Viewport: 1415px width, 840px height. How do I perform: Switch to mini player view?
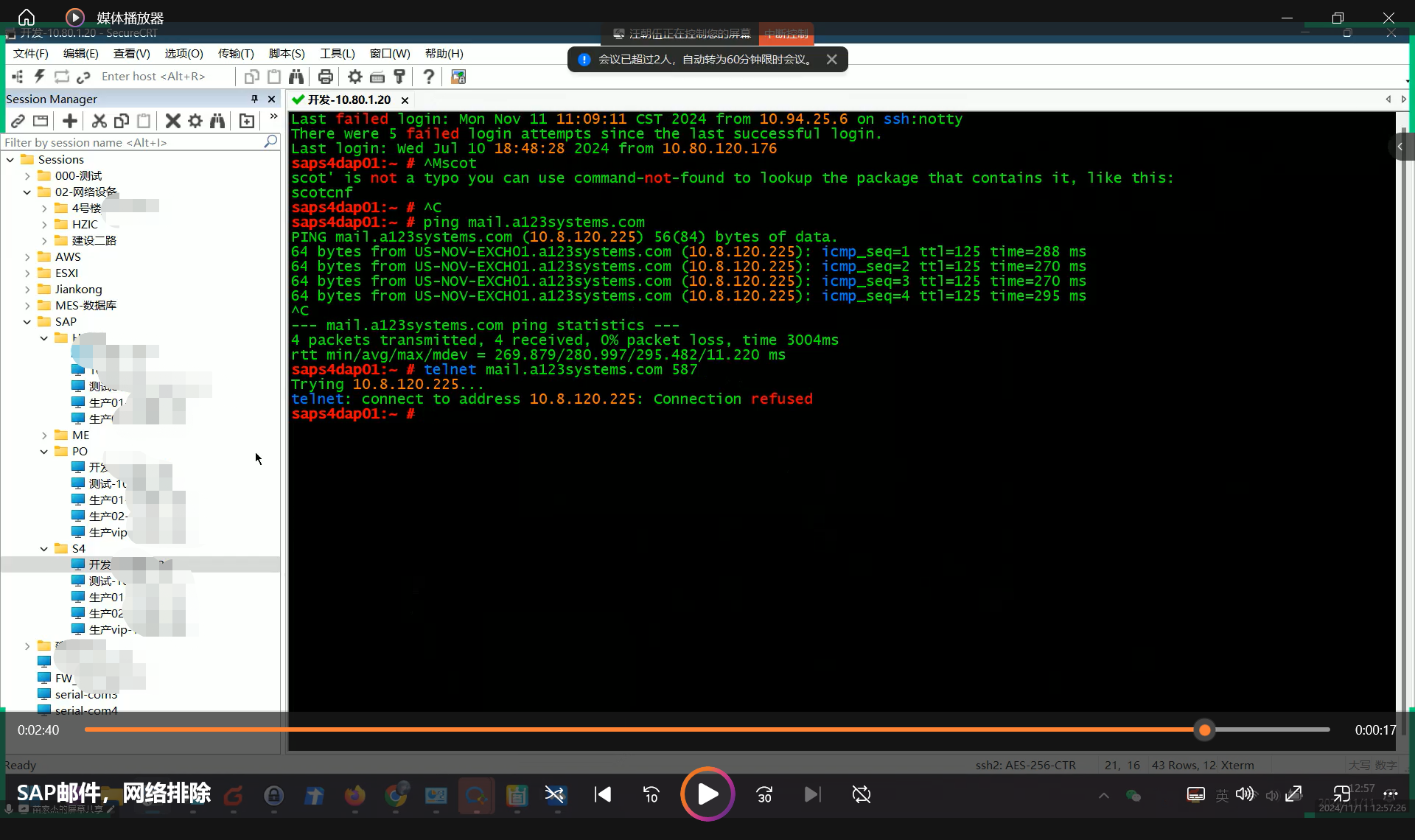pos(1342,794)
